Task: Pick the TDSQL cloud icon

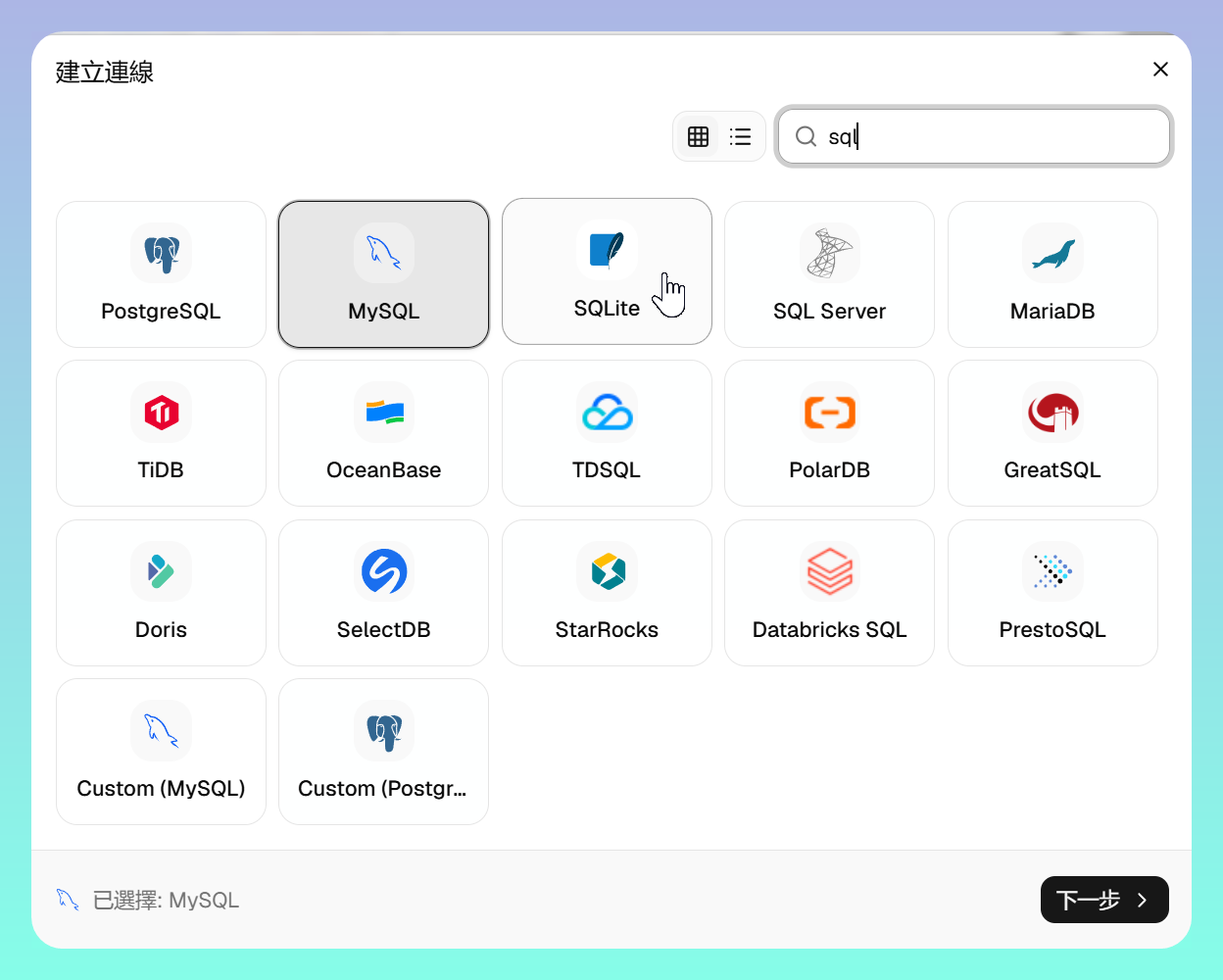Action: pos(607,412)
